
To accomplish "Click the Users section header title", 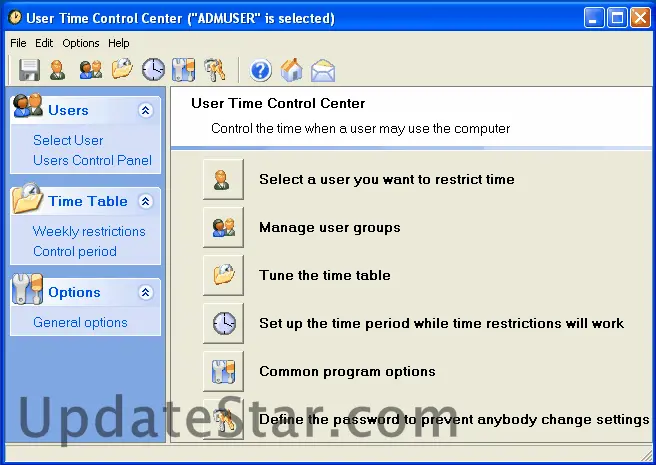I will [69, 110].
